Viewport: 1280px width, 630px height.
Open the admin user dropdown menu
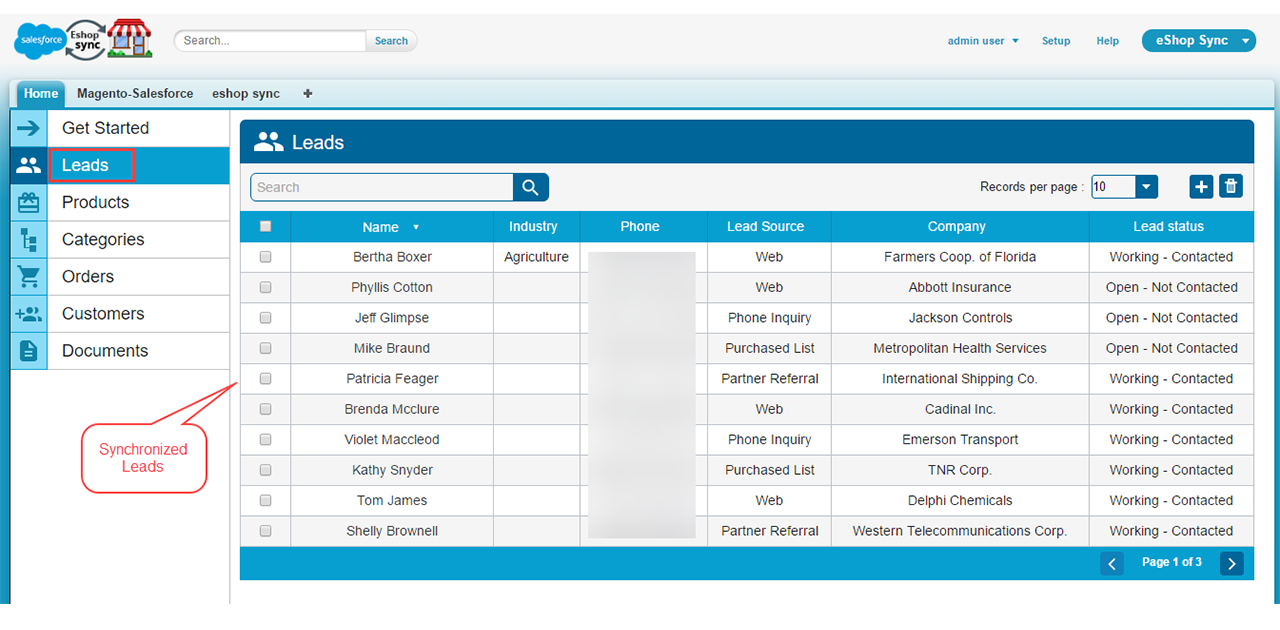tap(983, 41)
